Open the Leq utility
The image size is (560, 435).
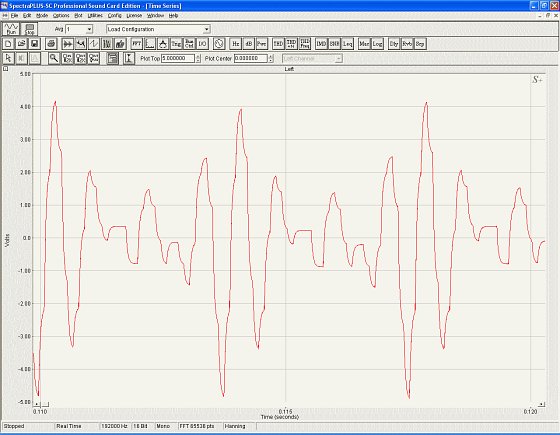coord(348,44)
